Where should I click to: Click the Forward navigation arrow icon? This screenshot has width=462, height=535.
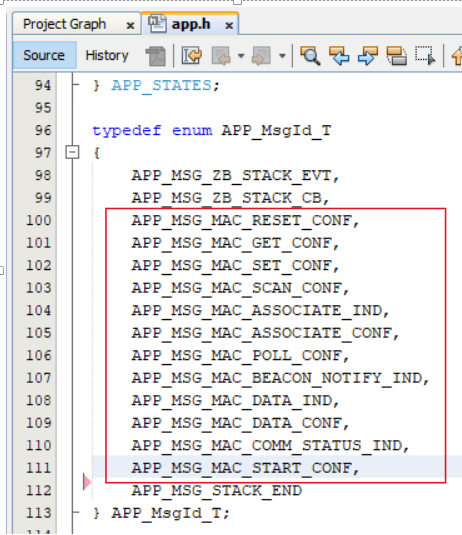pos(261,56)
